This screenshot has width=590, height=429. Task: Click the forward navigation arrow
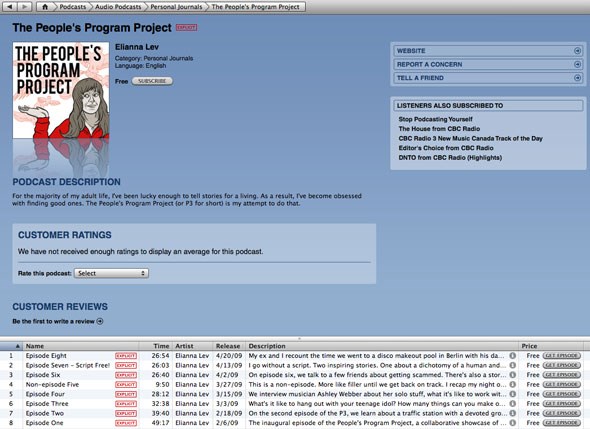tap(24, 6)
